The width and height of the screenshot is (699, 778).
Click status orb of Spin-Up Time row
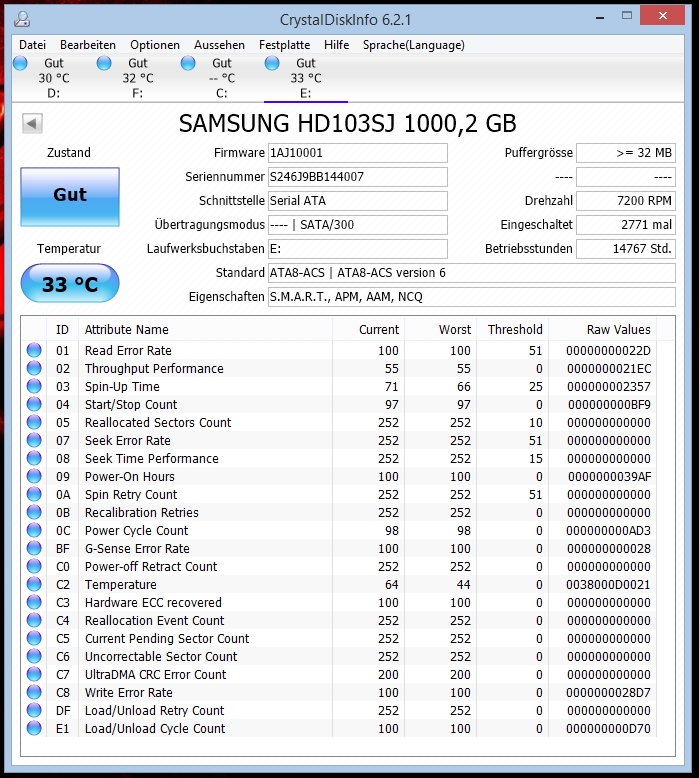pos(34,386)
